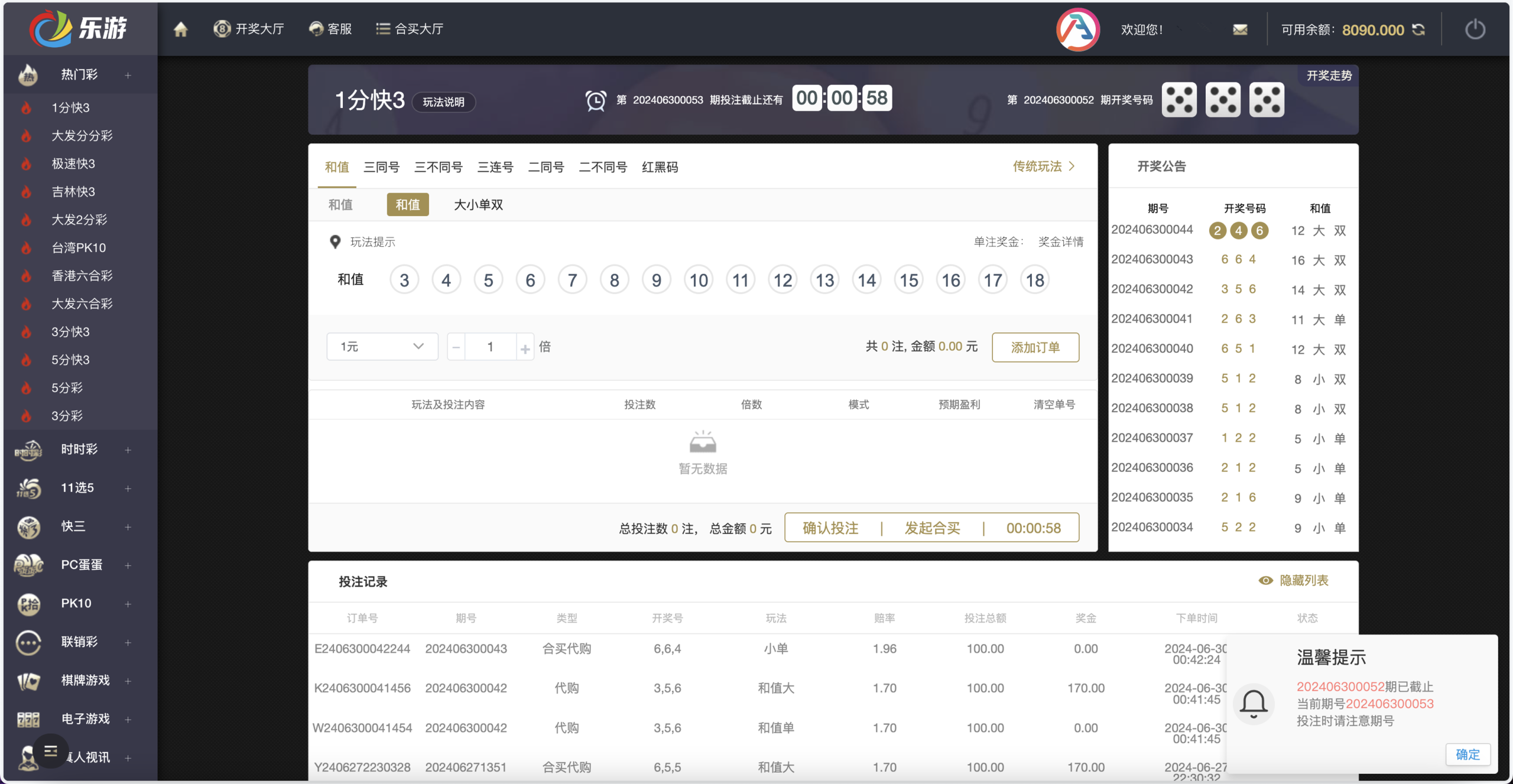Select sum value number 10
Viewport: 1513px width, 784px height.
click(699, 280)
